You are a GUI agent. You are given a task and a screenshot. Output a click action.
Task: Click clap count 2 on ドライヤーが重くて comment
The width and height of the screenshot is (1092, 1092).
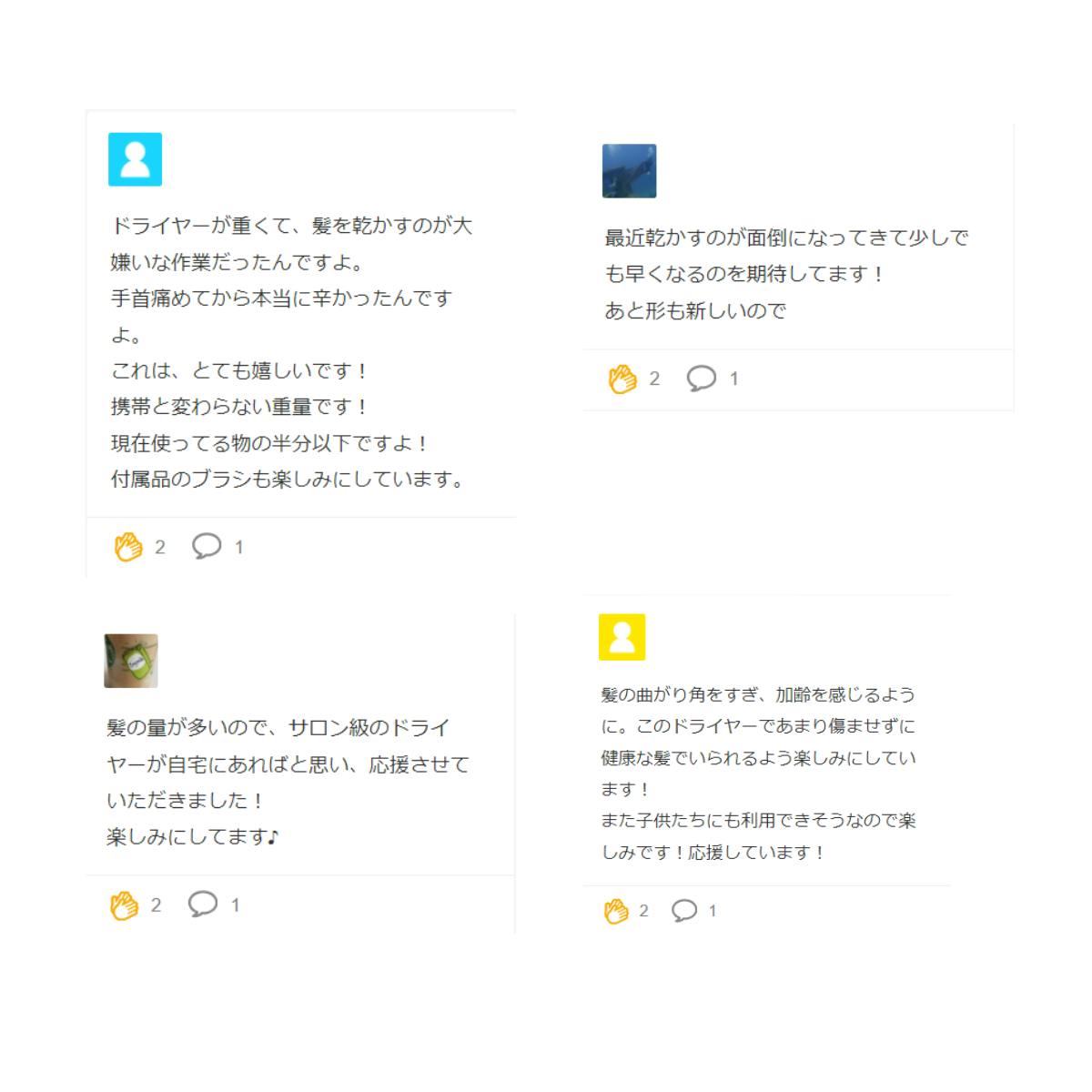[160, 547]
